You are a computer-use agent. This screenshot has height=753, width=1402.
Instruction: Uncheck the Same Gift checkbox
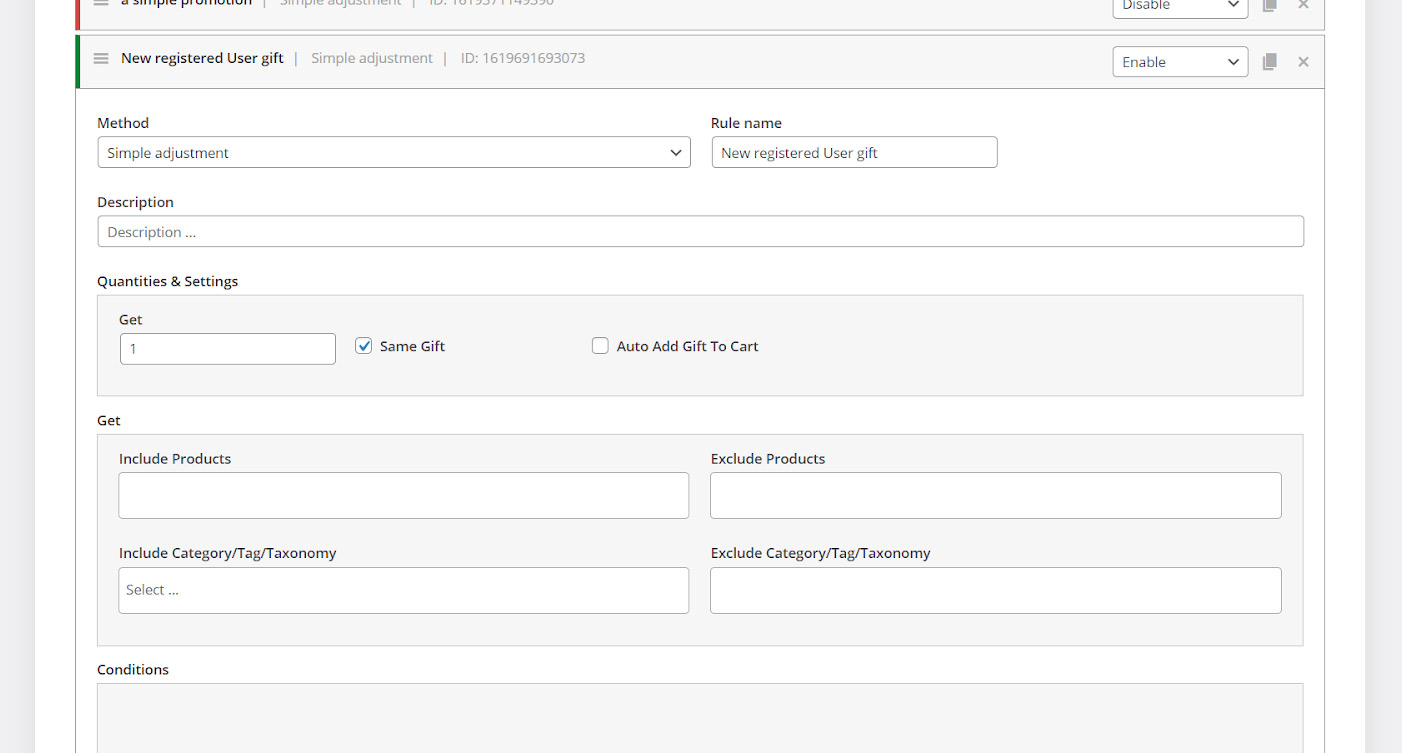(364, 346)
